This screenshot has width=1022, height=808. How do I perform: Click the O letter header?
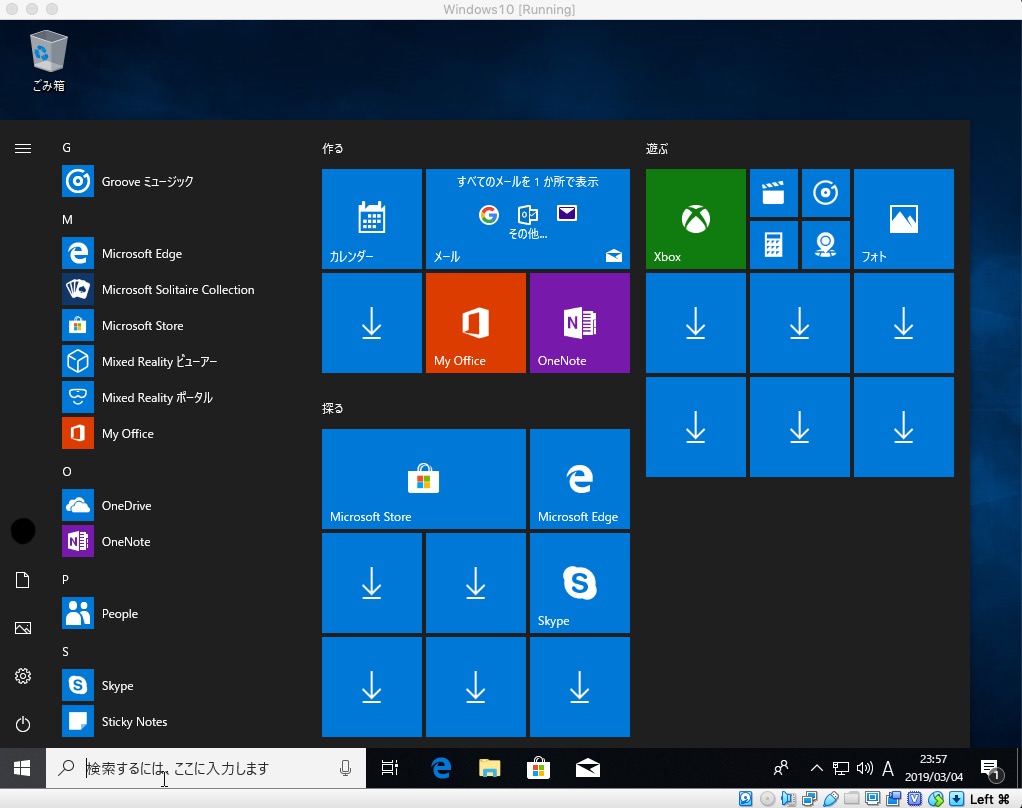coord(66,472)
